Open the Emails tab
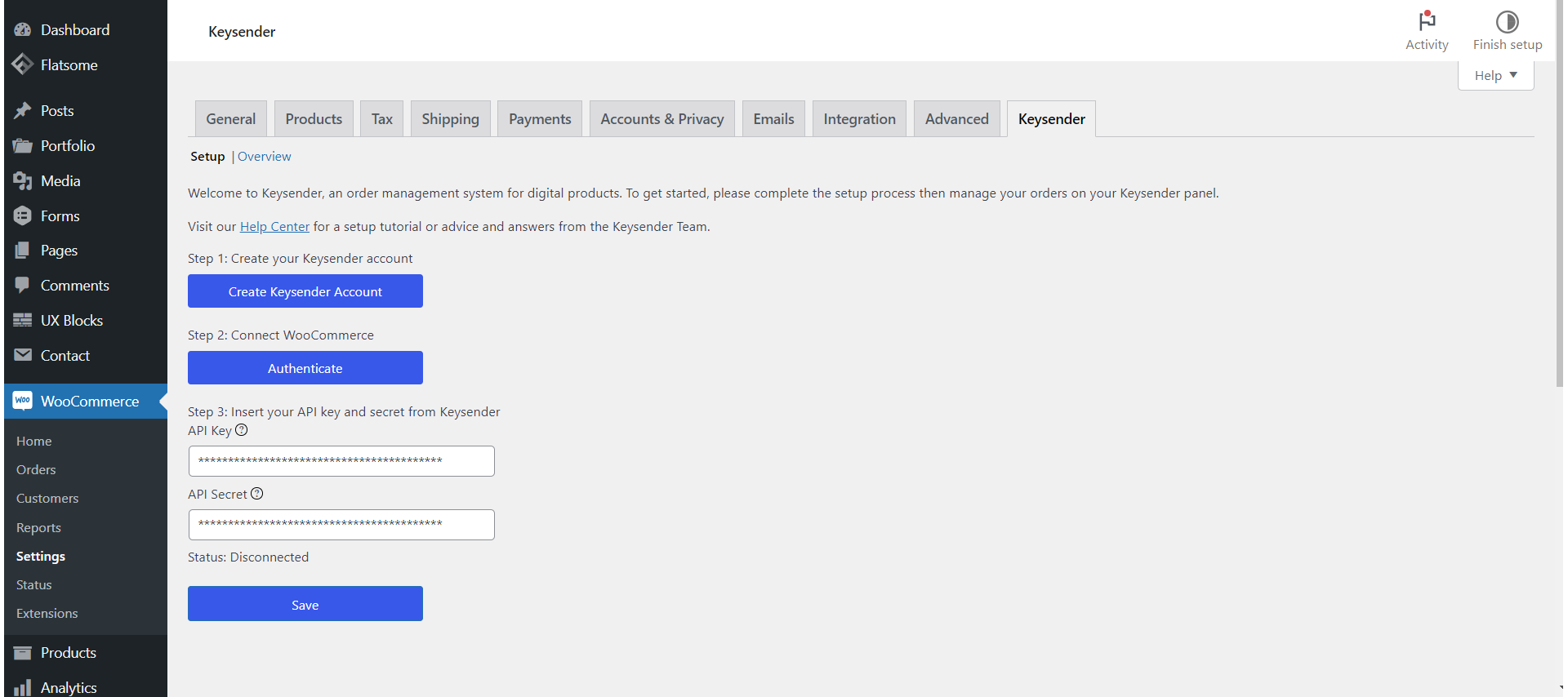The height and width of the screenshot is (697, 1568). point(774,118)
